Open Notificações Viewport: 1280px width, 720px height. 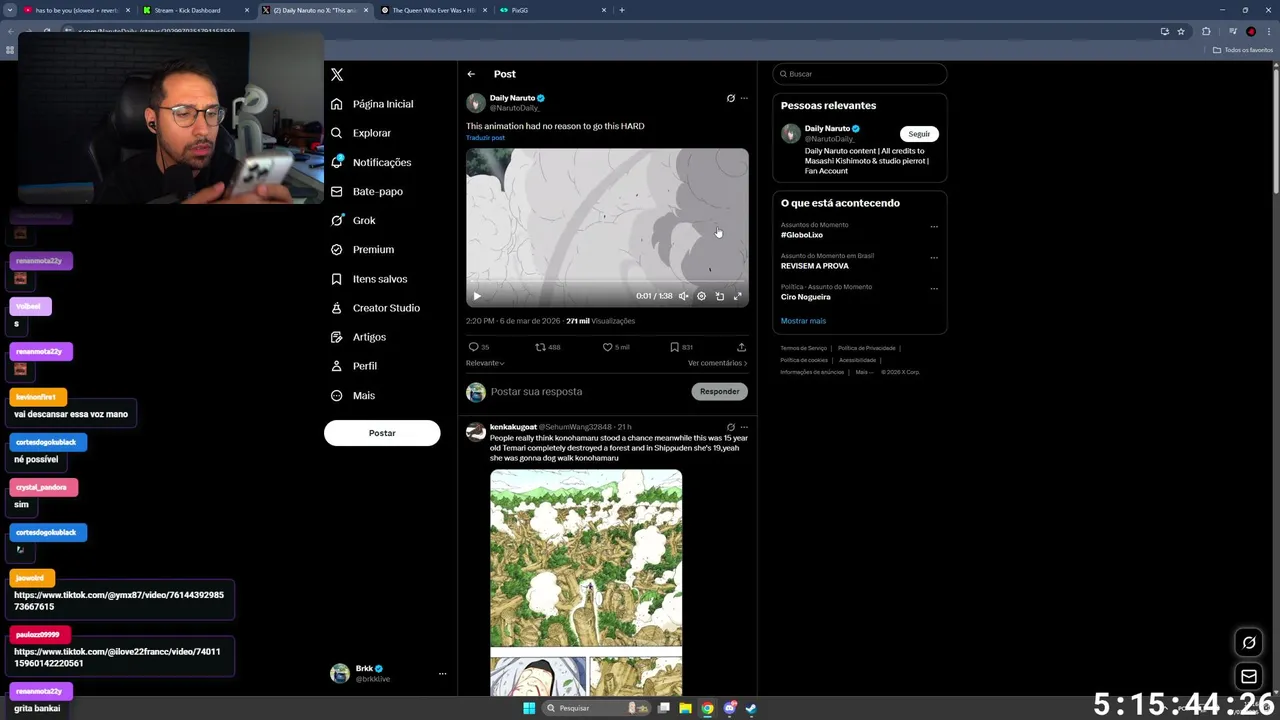(371, 162)
